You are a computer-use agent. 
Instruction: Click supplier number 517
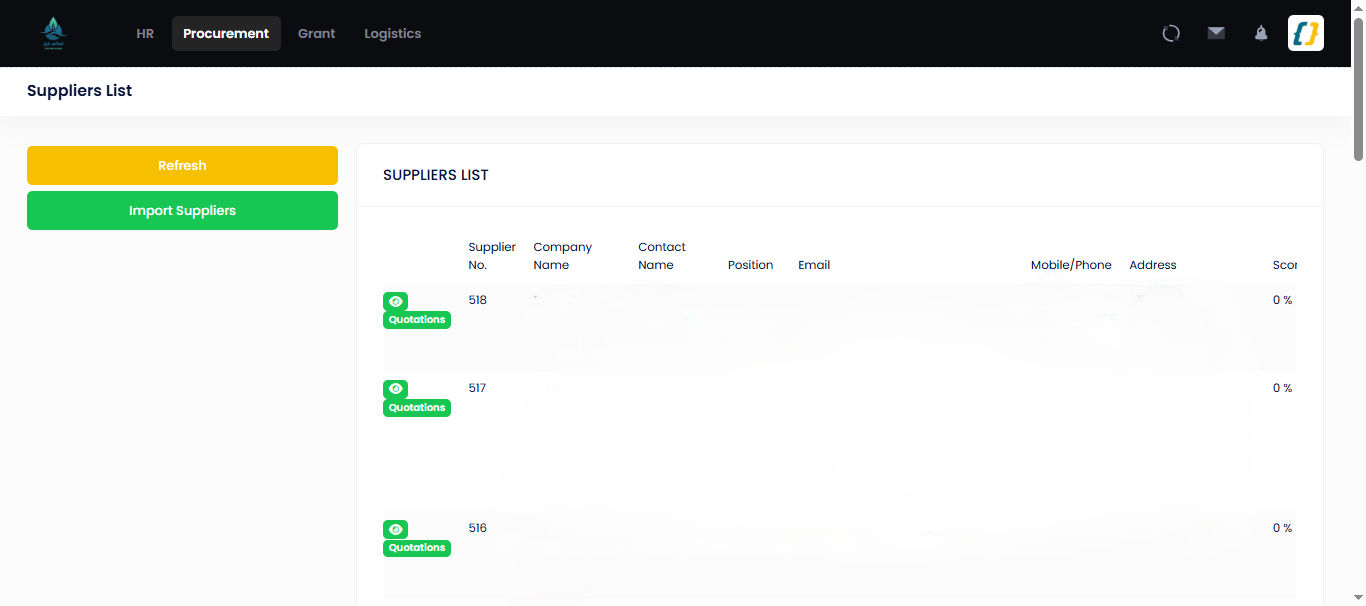click(x=477, y=388)
